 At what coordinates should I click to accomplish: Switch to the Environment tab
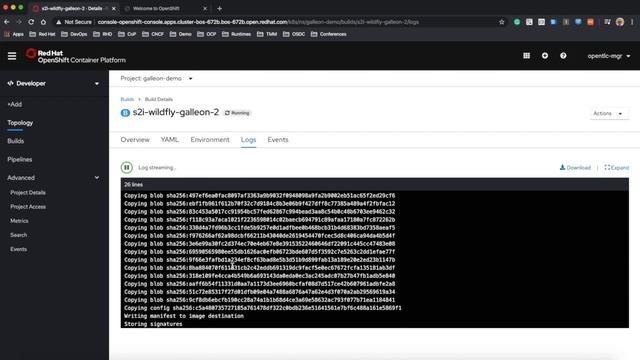pos(210,140)
